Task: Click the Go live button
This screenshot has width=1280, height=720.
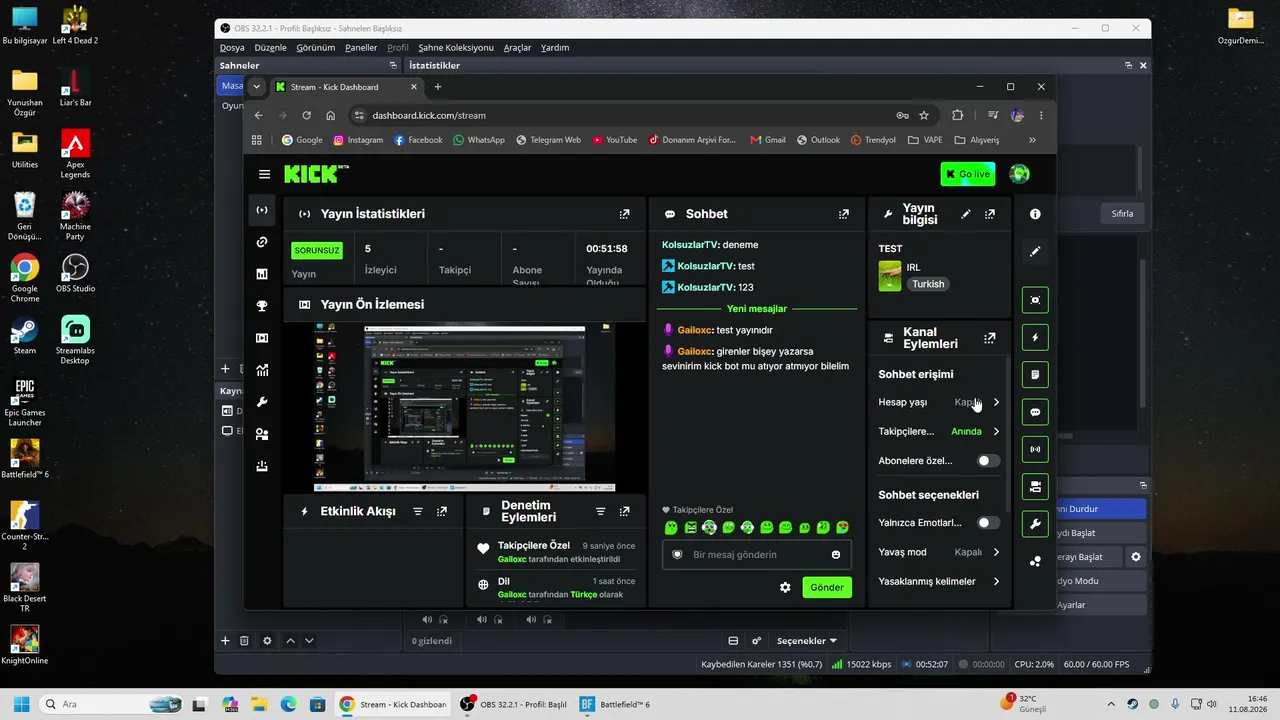Action: (968, 174)
